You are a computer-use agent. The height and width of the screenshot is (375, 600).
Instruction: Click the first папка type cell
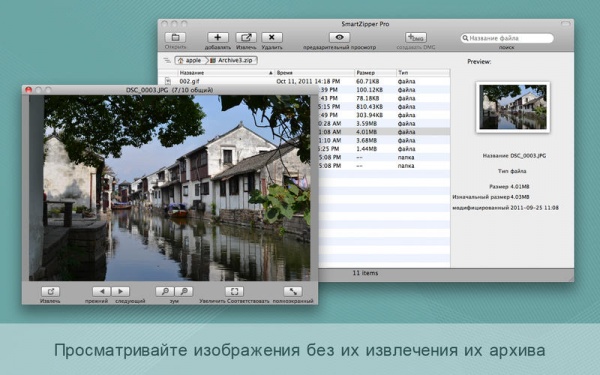click(406, 157)
